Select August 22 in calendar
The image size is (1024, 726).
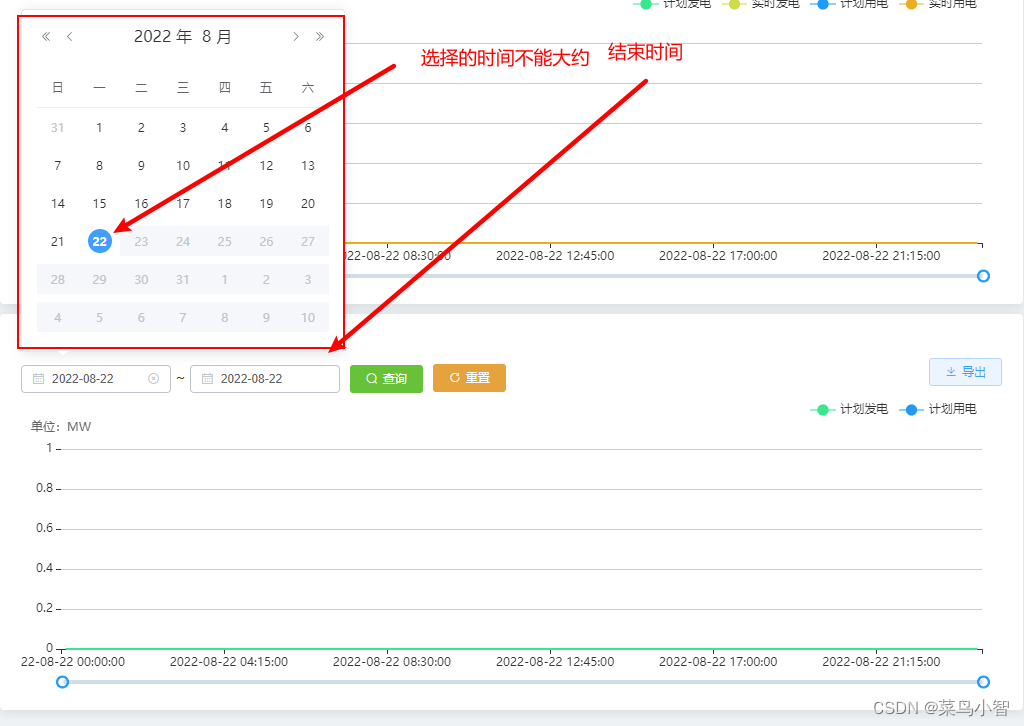99,241
